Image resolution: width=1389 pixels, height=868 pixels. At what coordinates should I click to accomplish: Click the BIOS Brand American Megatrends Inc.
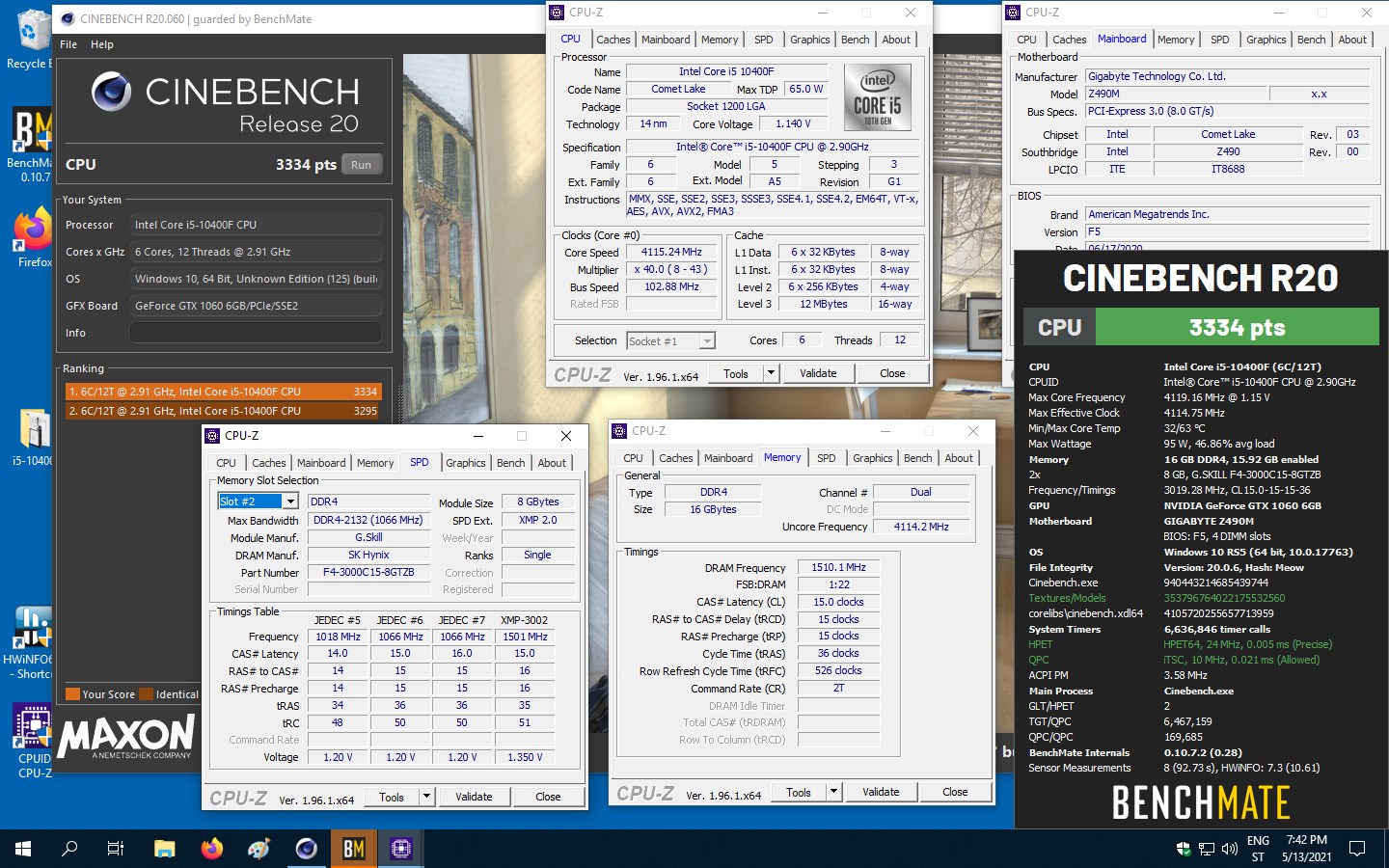coord(1228,214)
